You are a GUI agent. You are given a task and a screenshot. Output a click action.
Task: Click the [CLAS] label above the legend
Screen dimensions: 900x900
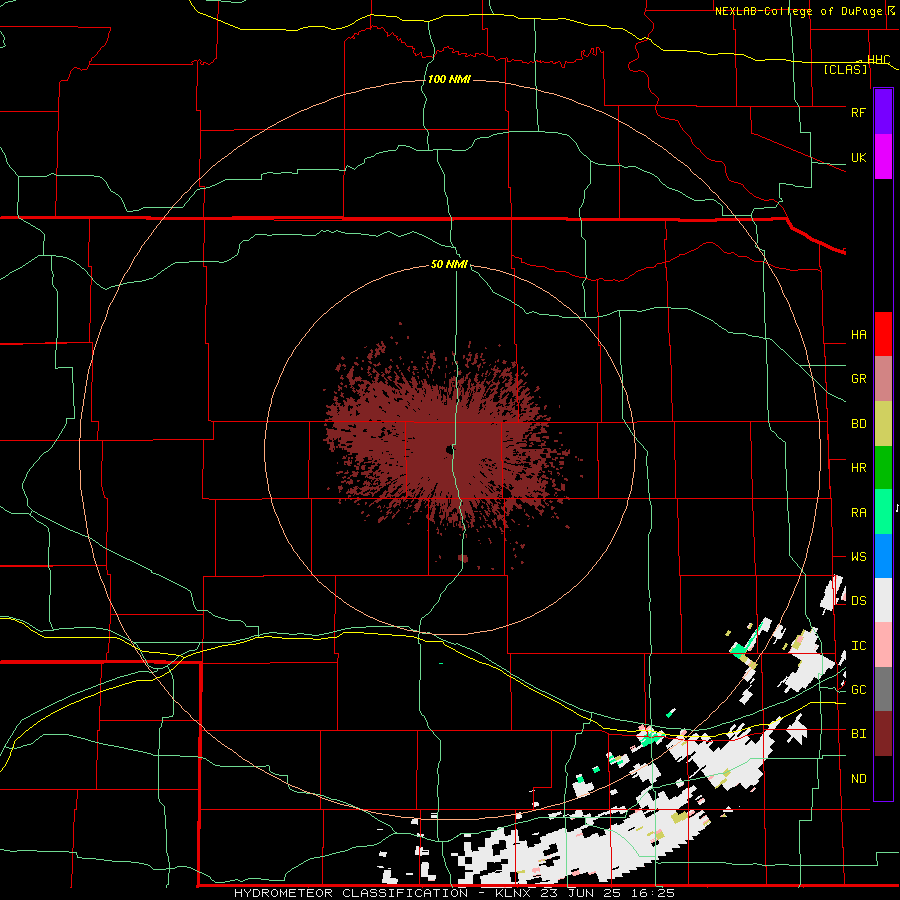point(845,69)
